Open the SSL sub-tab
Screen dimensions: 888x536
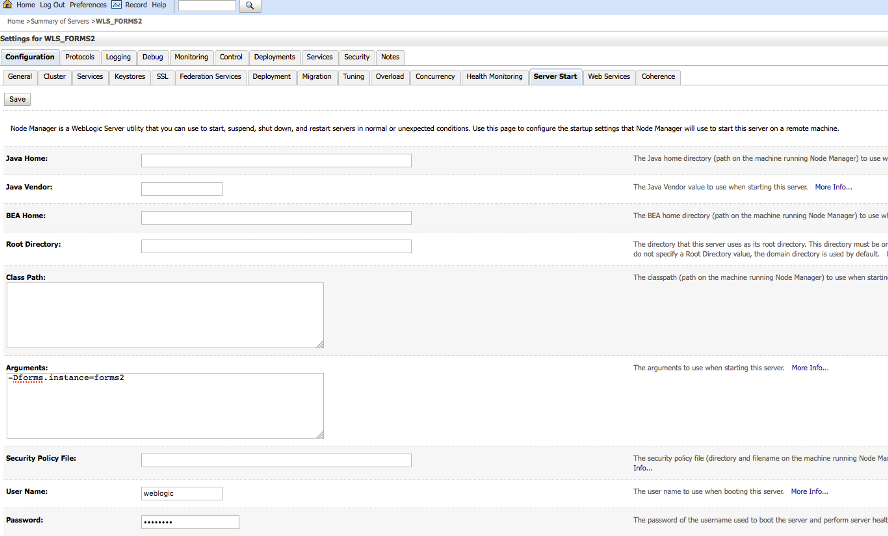pyautogui.click(x=163, y=77)
